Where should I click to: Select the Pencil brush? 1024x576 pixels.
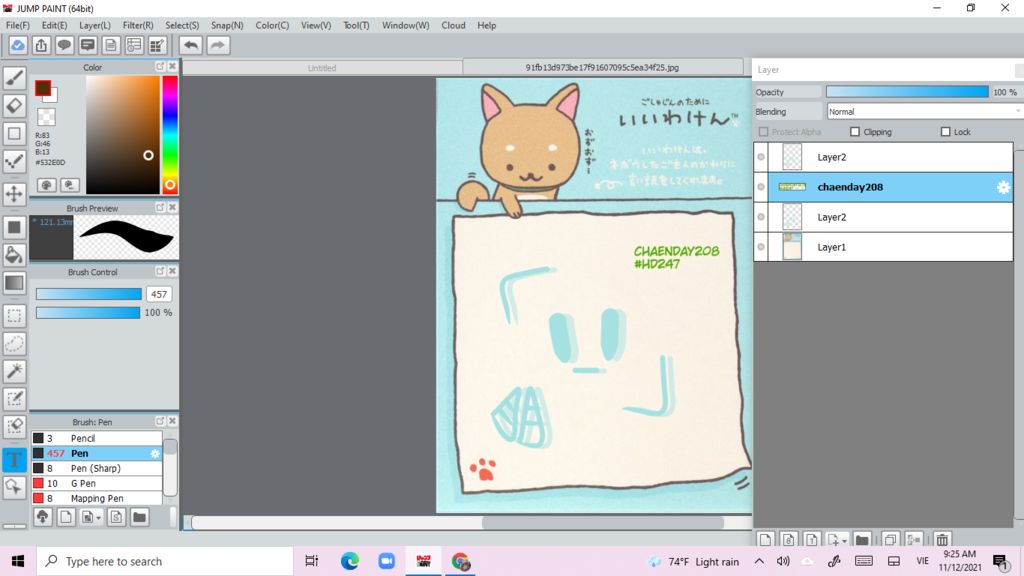pyautogui.click(x=97, y=438)
